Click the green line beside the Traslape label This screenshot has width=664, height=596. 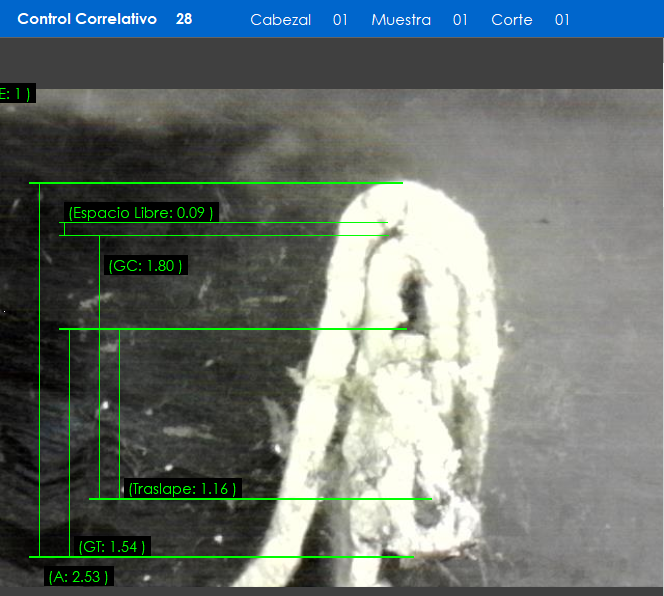tap(300, 498)
